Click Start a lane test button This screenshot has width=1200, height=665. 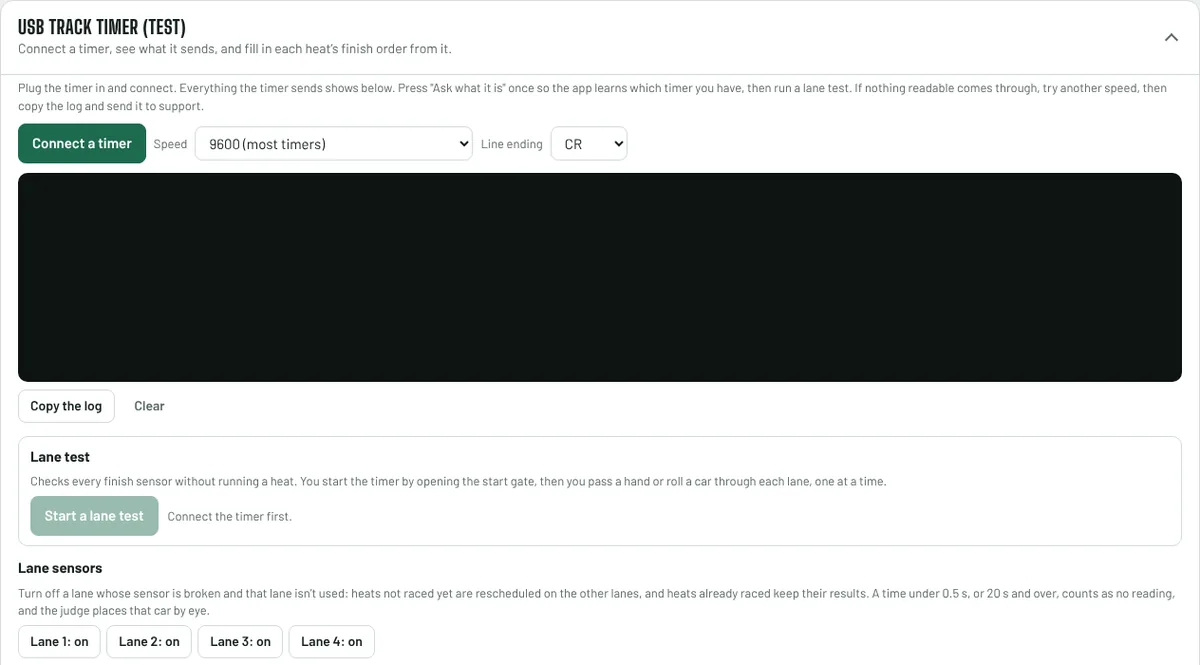pyautogui.click(x=94, y=516)
